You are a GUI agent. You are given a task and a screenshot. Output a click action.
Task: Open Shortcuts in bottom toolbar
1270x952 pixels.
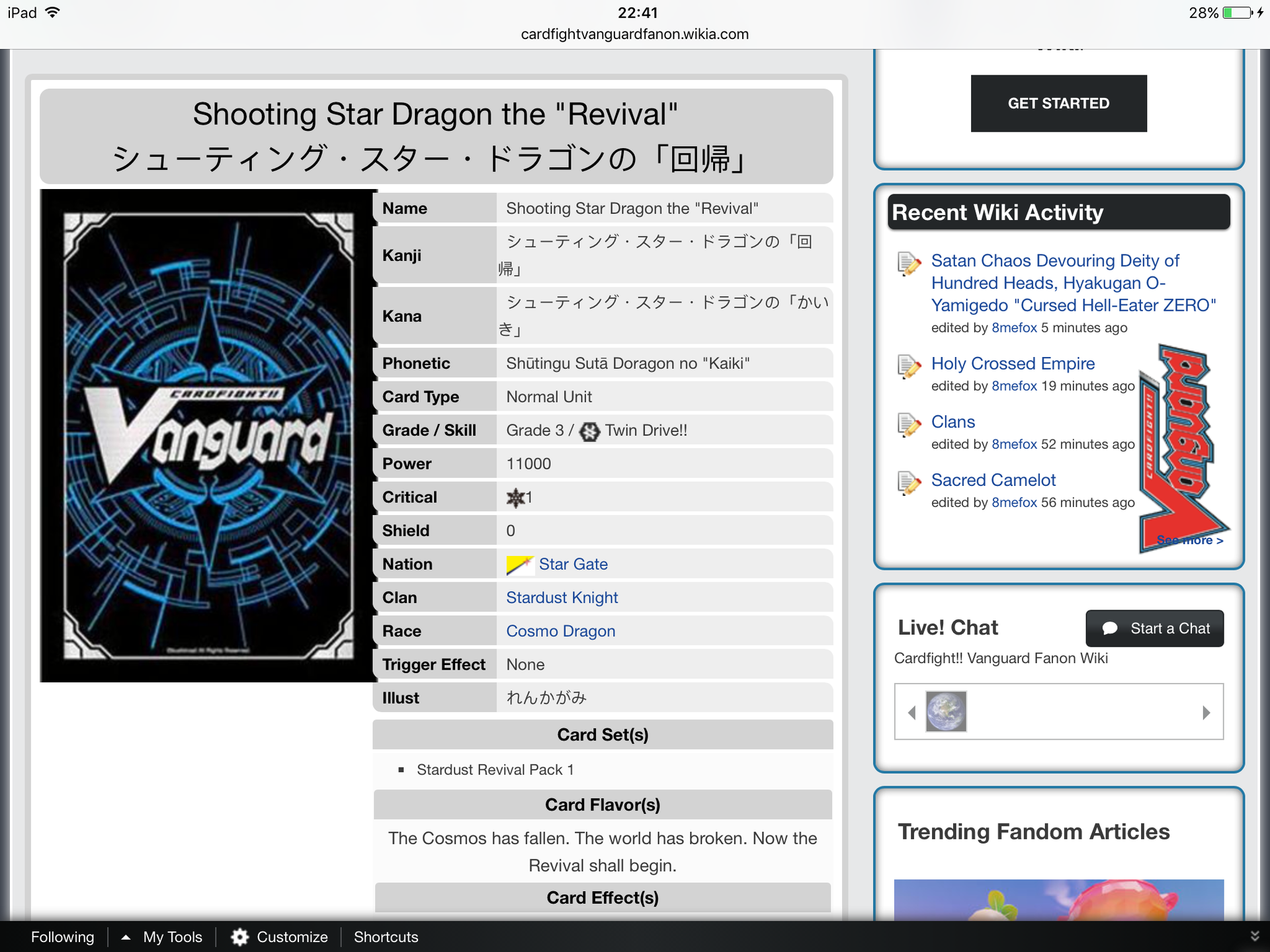386,937
